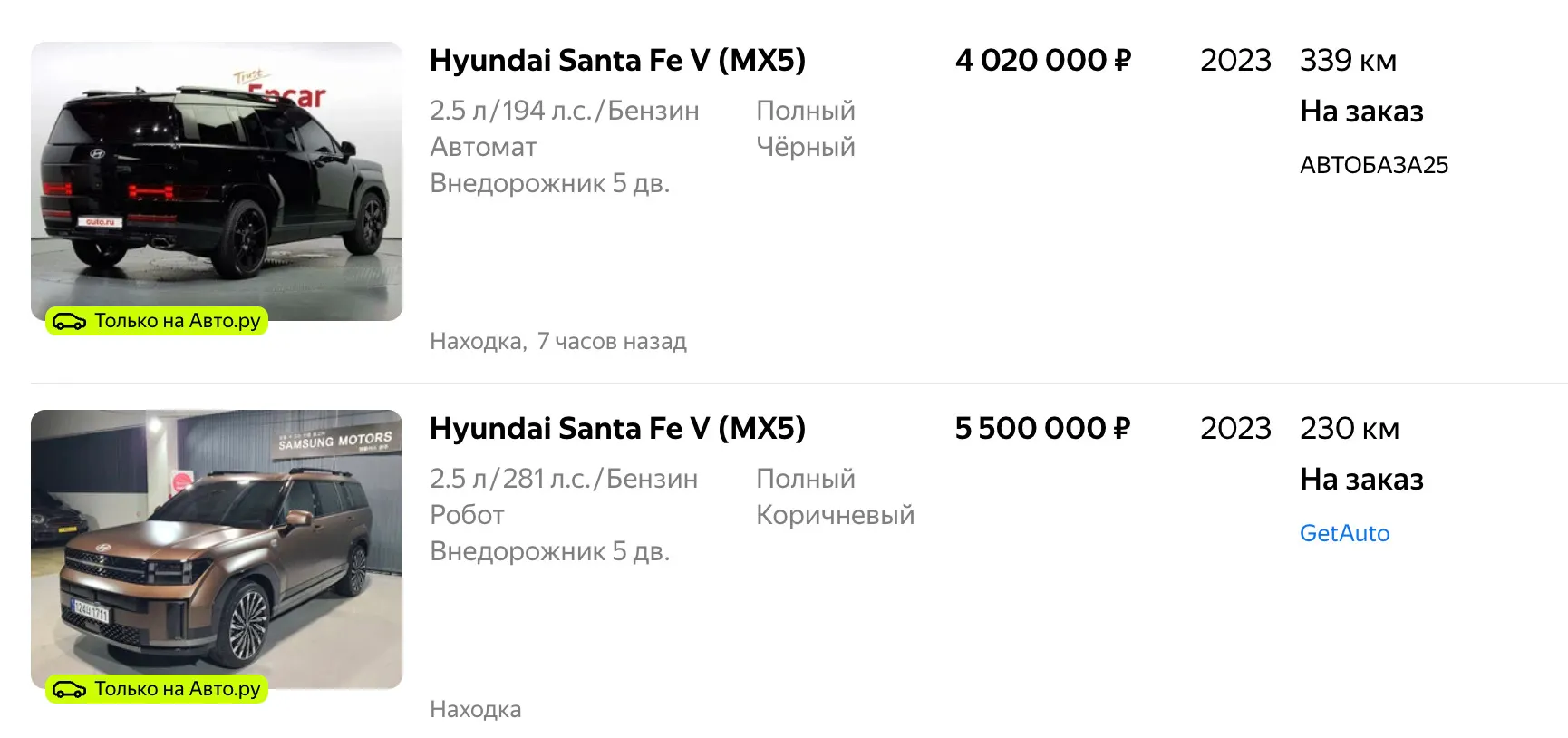Click the Samsung Motors sign in the brown car photo
The height and width of the screenshot is (738, 1568).
coord(334,441)
